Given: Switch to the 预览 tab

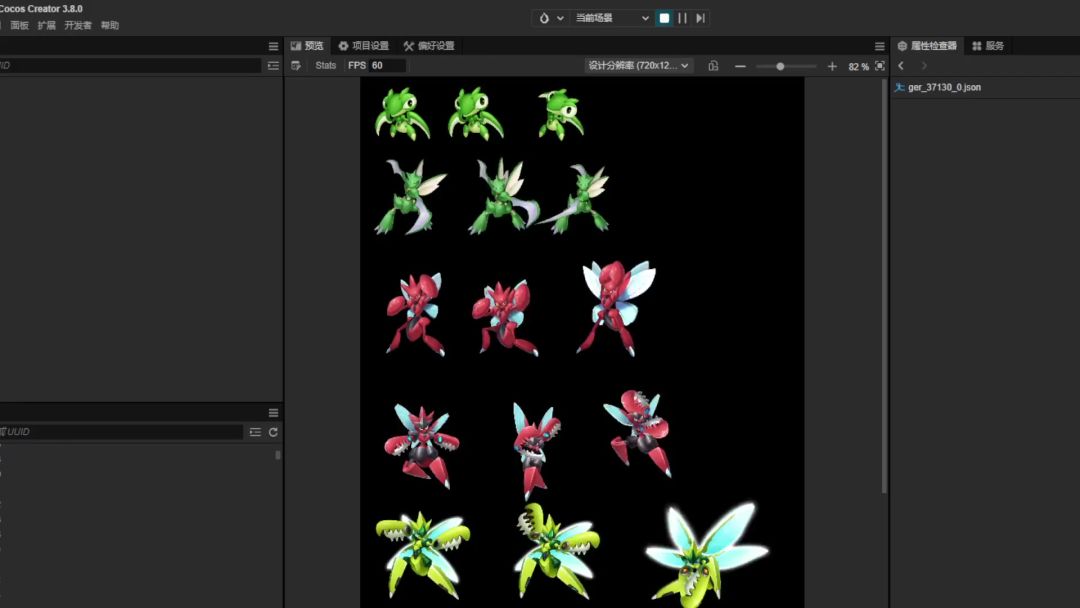Looking at the screenshot, I should (x=307, y=45).
